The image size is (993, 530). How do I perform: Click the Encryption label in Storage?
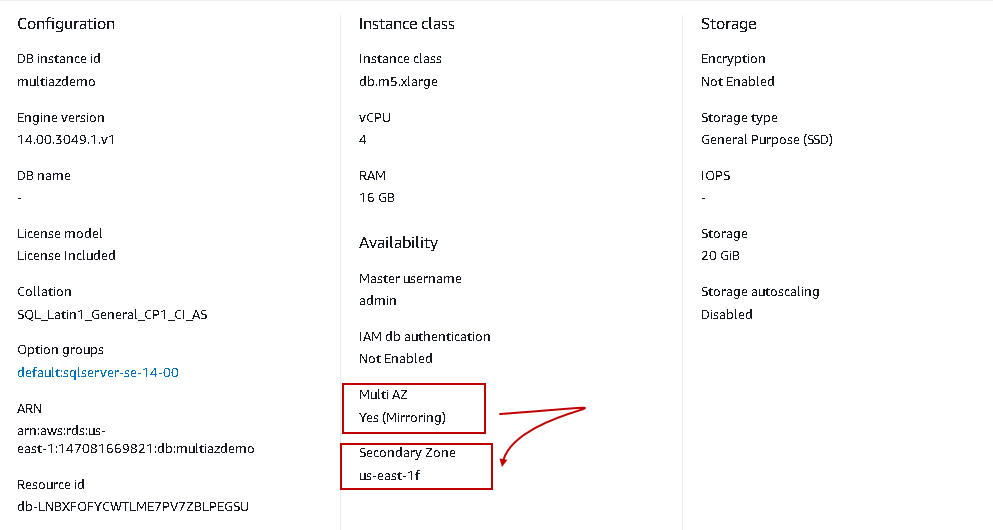tap(733, 59)
